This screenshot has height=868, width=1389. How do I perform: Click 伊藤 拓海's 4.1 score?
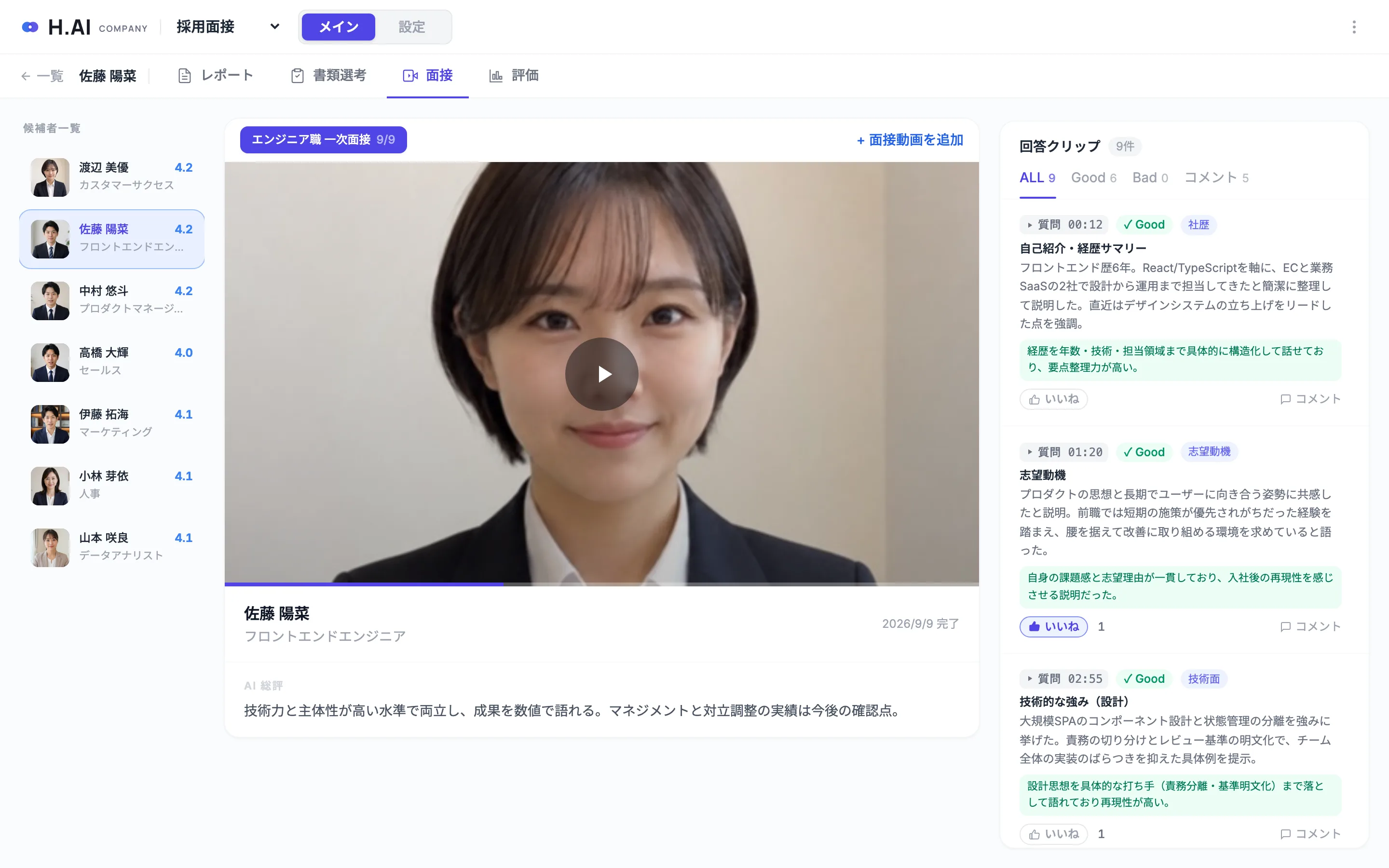point(183,415)
